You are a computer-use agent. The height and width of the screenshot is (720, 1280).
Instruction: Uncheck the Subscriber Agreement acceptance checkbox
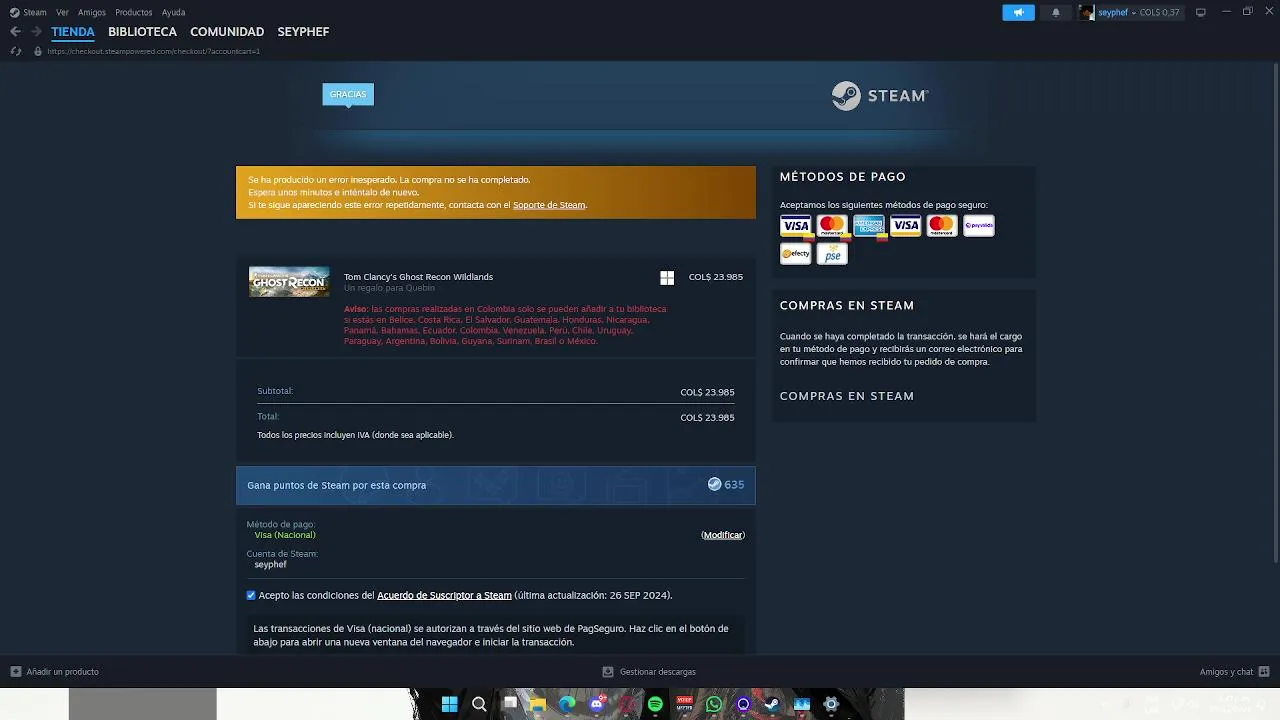pos(251,595)
